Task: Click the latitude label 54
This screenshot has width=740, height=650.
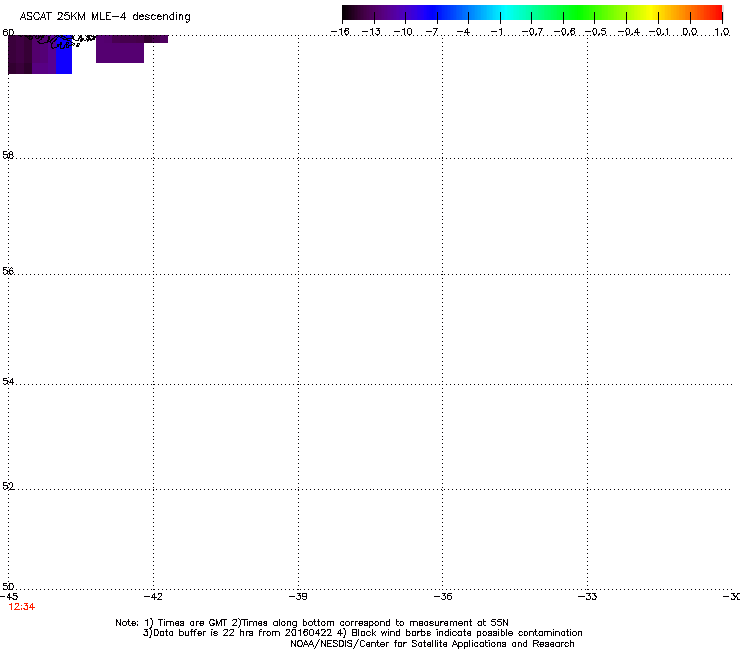Action: click(x=8, y=381)
